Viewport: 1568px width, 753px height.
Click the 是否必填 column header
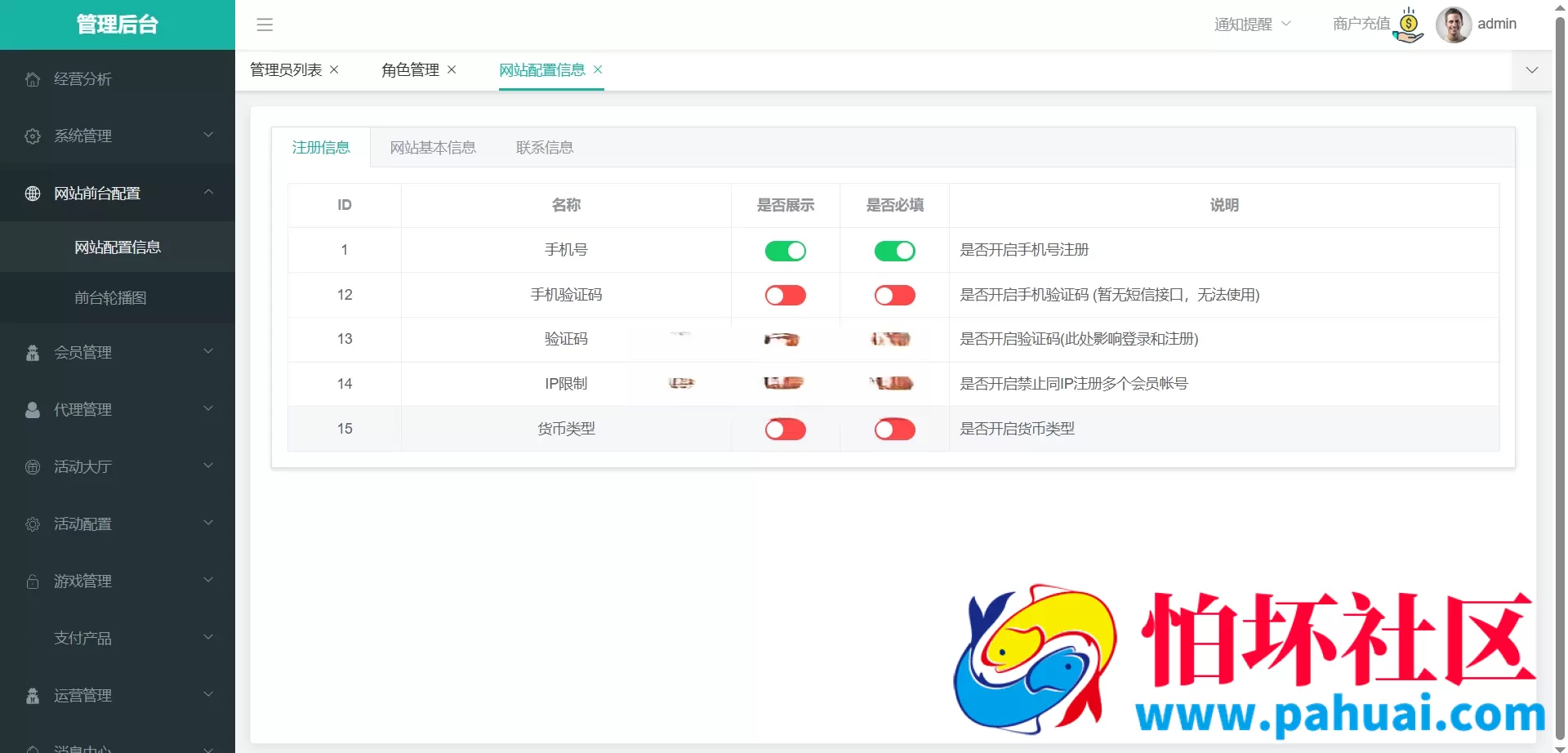pyautogui.click(x=895, y=205)
